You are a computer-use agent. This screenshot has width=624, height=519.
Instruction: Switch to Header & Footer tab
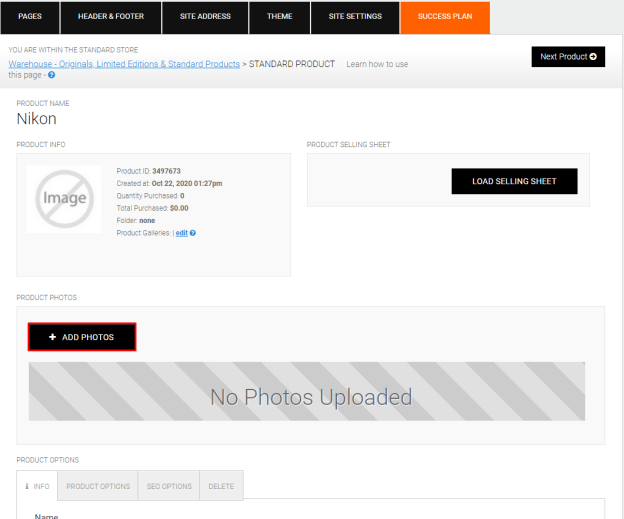111,17
